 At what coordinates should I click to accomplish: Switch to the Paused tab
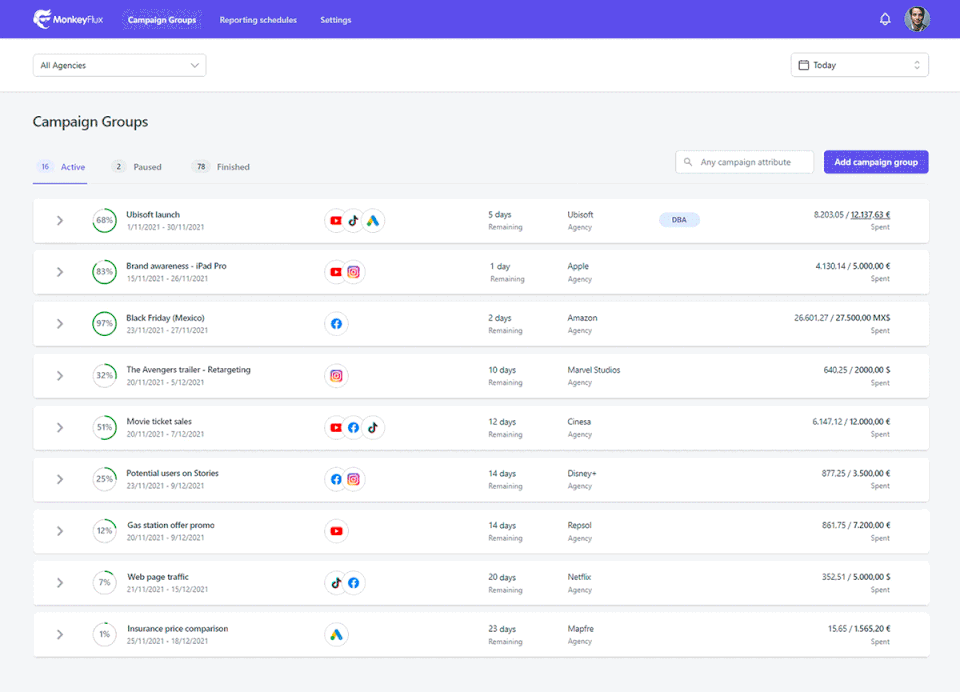pyautogui.click(x=137, y=167)
